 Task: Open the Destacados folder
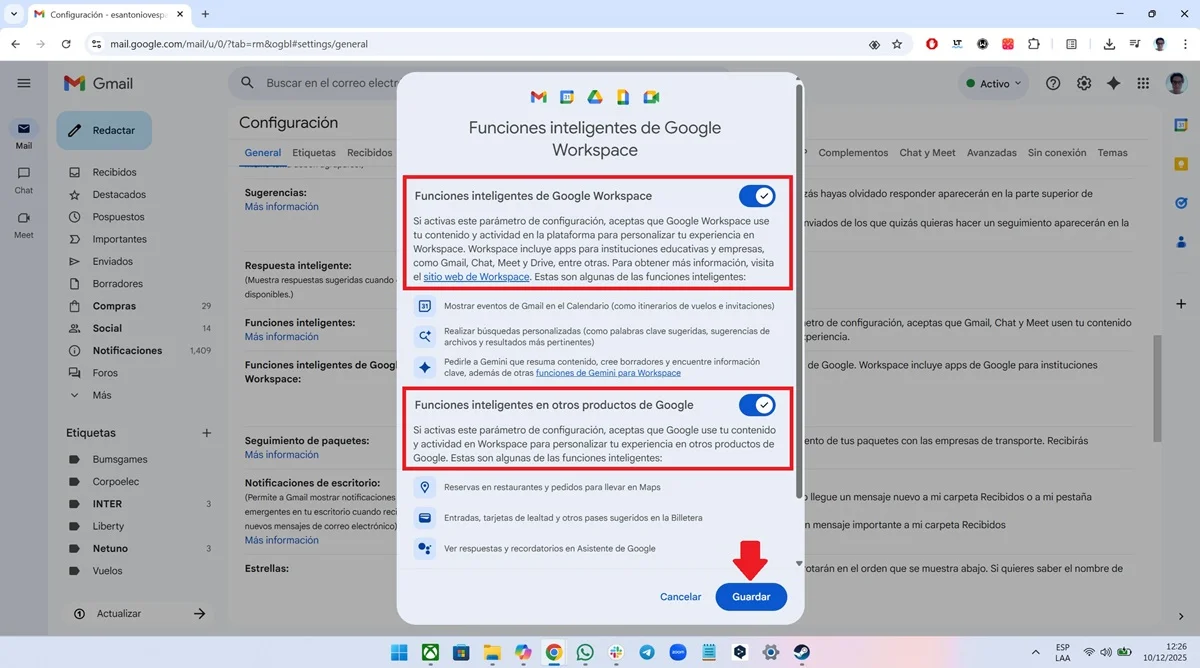(x=118, y=194)
